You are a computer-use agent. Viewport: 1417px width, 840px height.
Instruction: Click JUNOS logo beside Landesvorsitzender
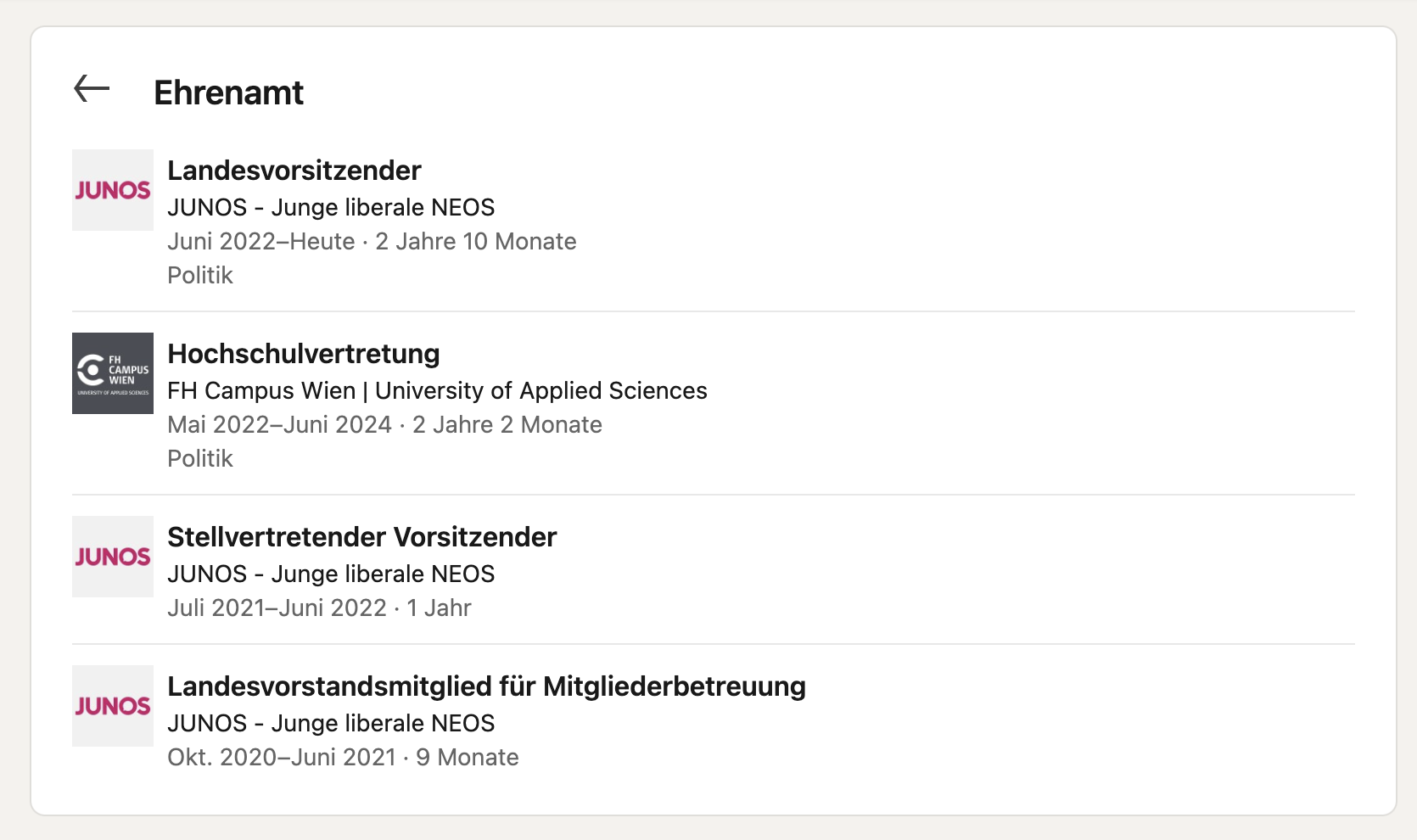point(113,190)
